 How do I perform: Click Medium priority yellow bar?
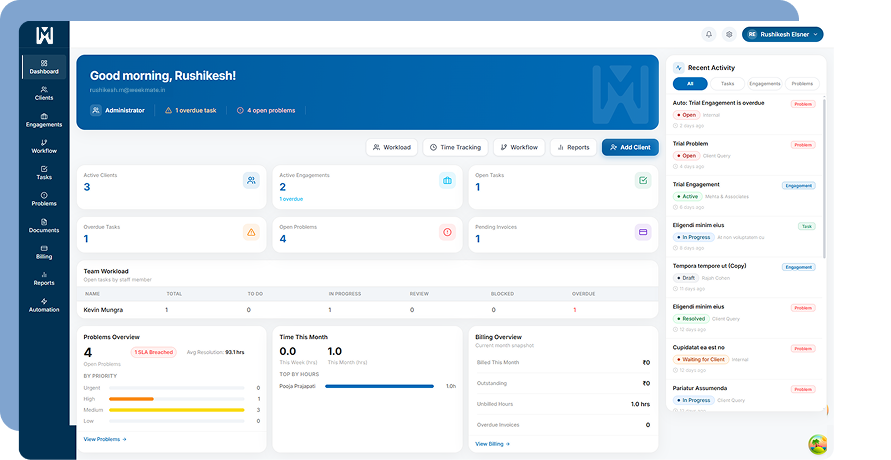point(176,410)
